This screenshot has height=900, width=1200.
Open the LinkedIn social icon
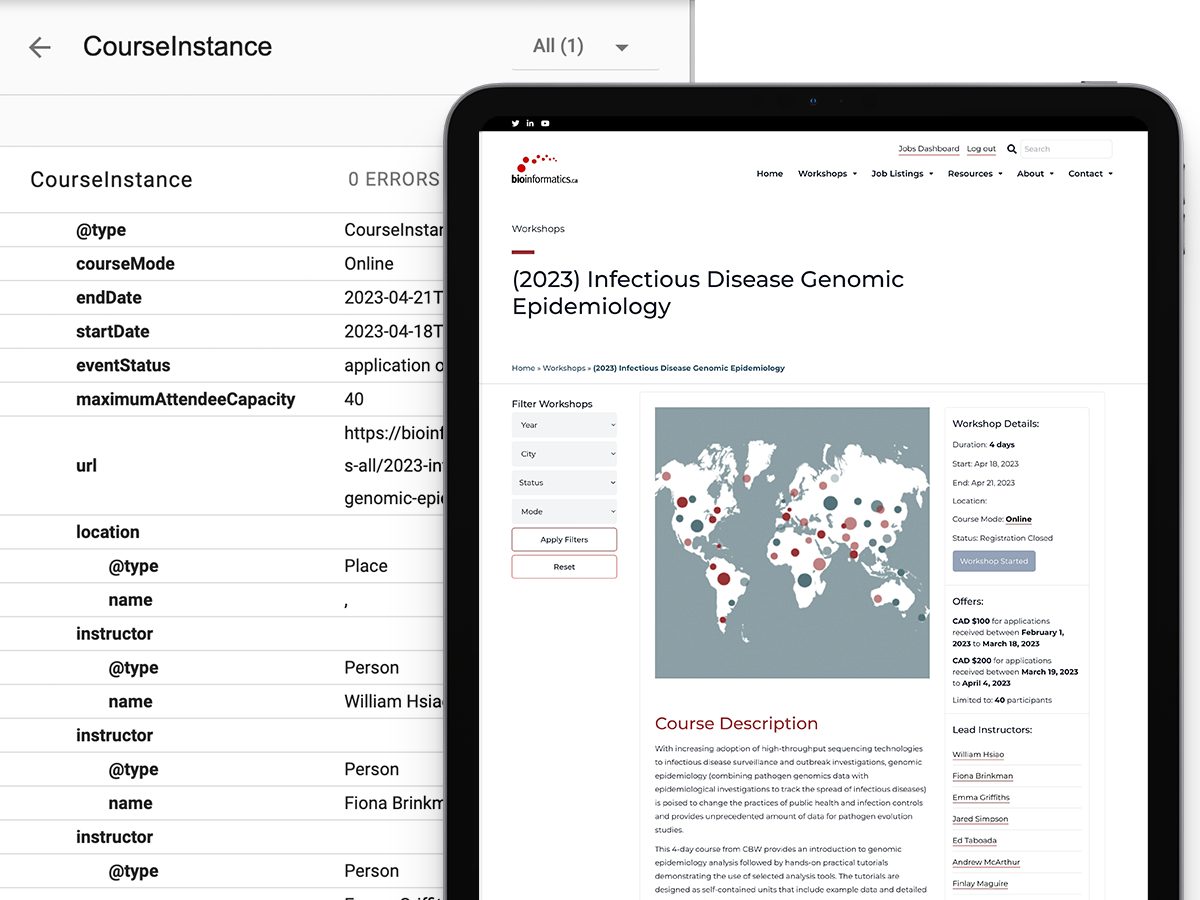coord(530,123)
